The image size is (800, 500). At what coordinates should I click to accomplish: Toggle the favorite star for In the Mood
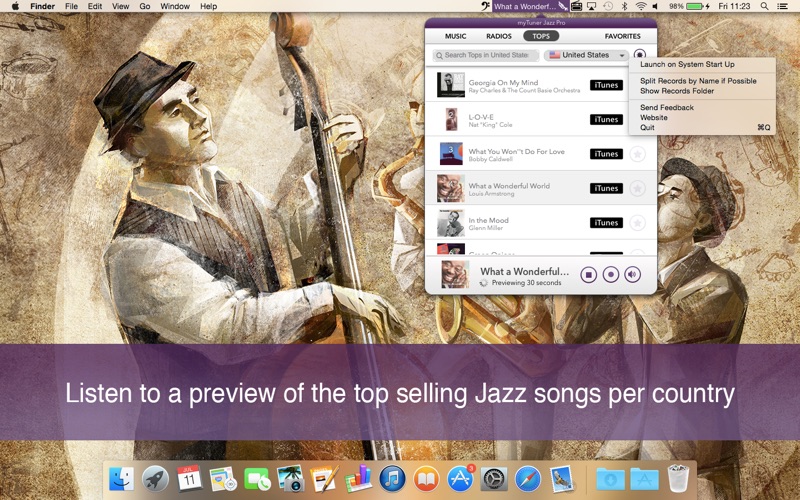pyautogui.click(x=637, y=222)
